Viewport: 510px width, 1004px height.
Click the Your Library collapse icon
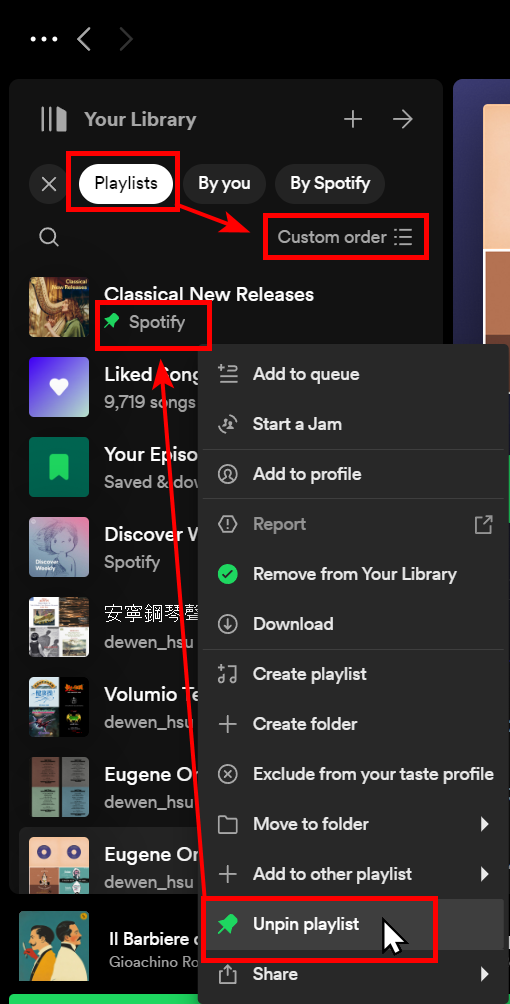[54, 119]
